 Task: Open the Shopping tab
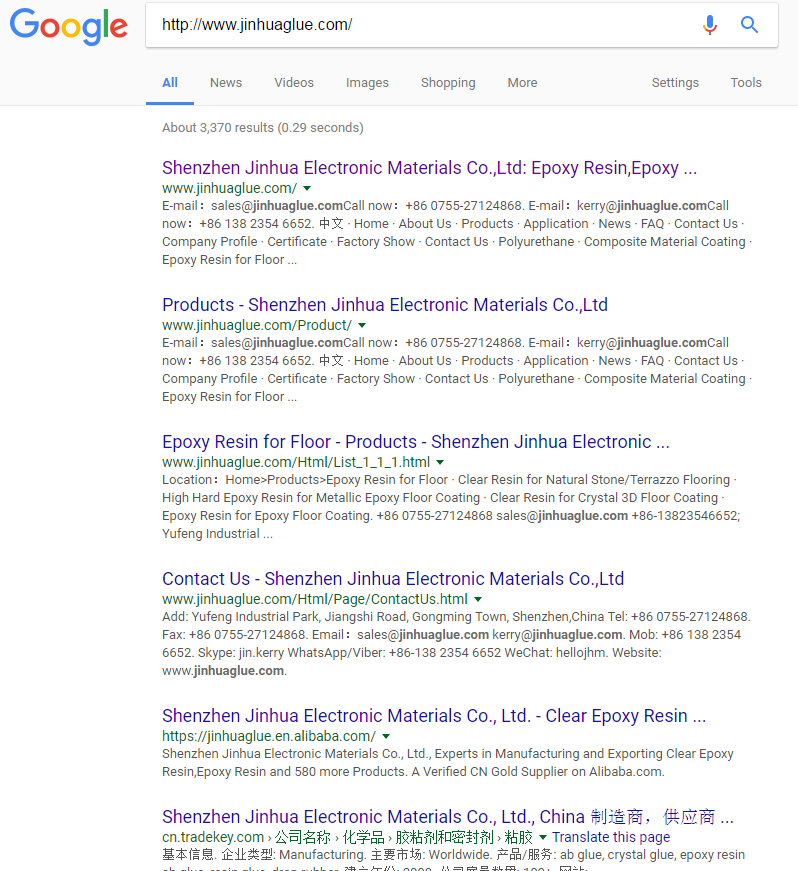tap(448, 83)
